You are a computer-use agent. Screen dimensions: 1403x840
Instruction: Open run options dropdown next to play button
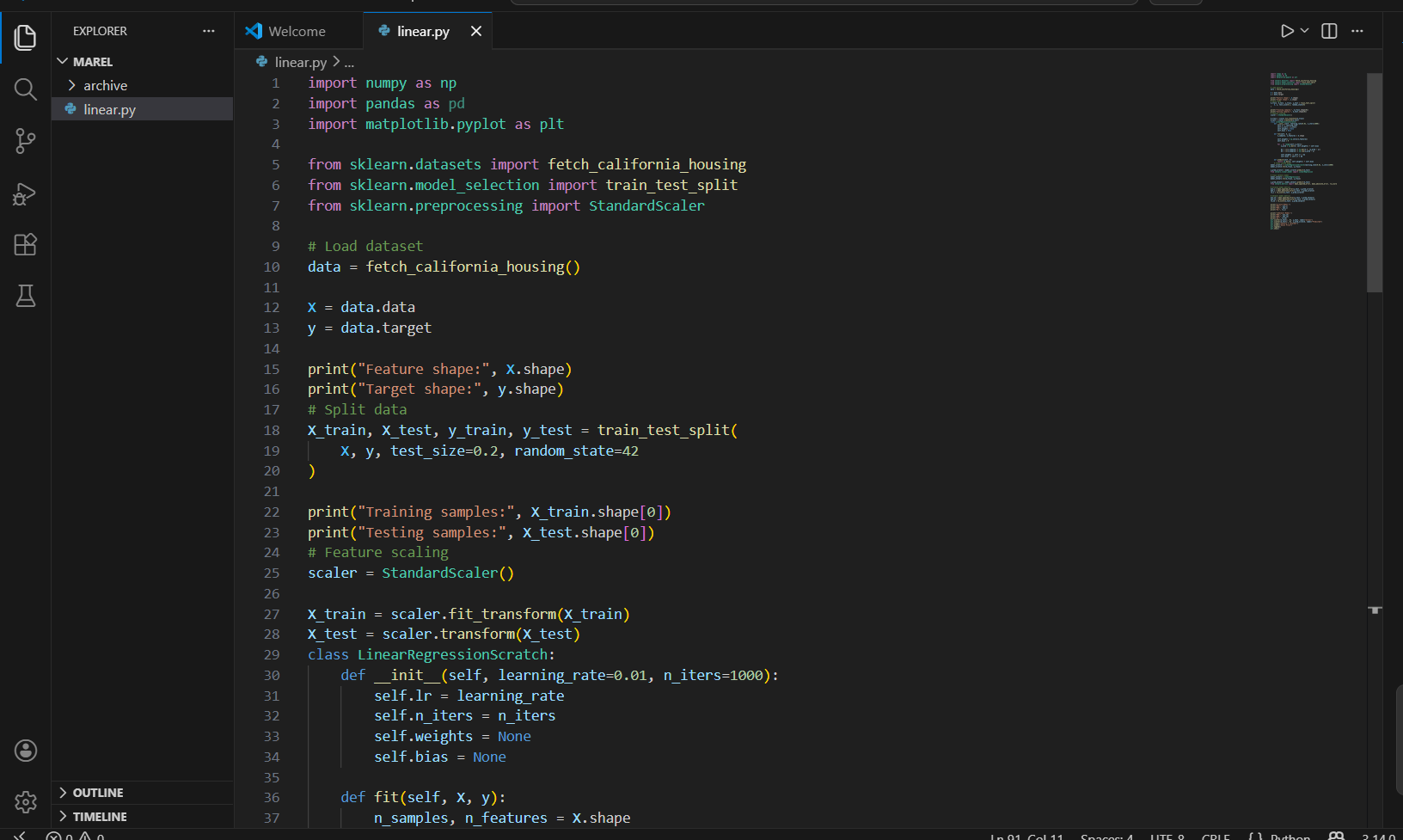[x=1304, y=31]
